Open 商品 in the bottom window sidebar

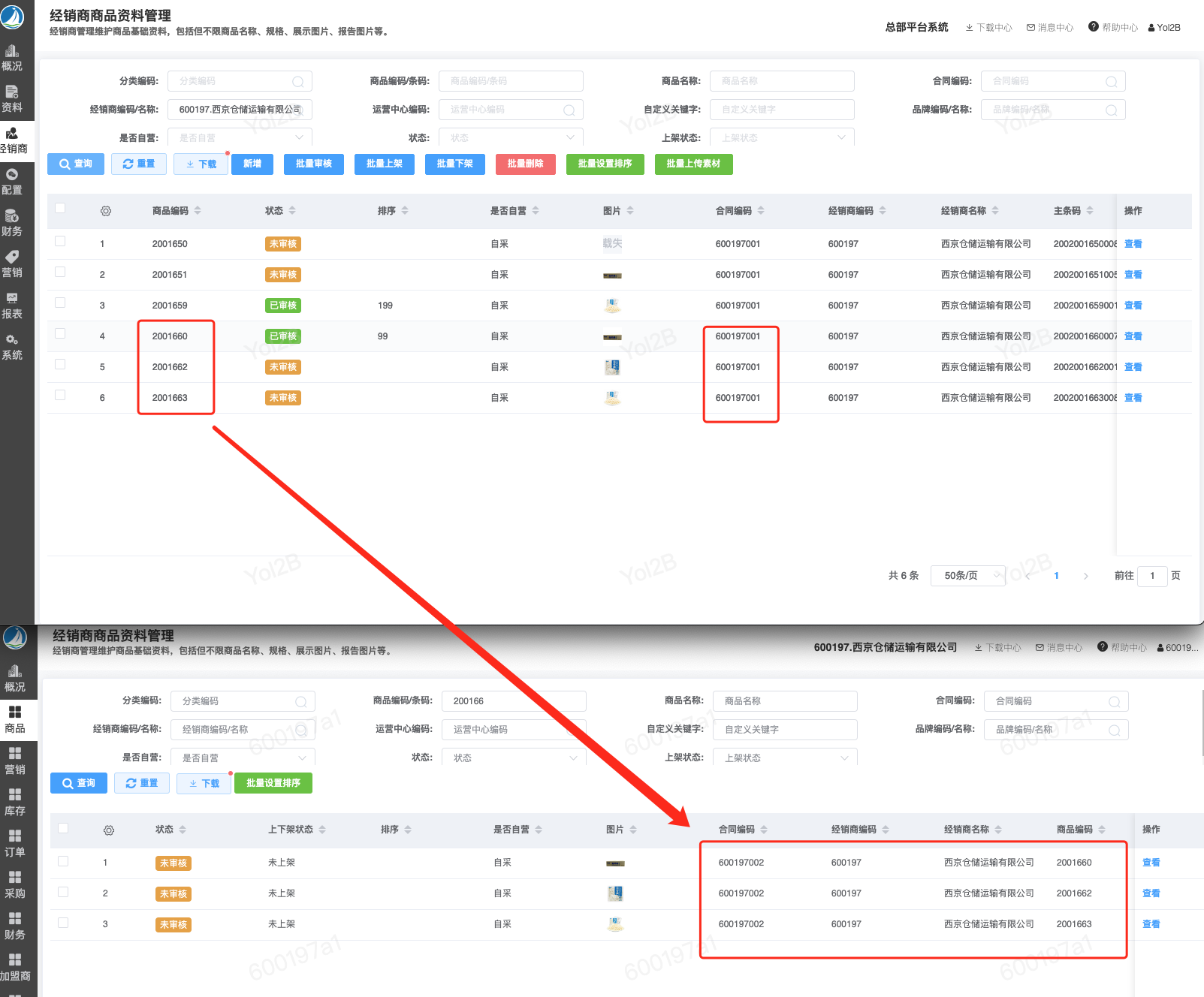pyautogui.click(x=15, y=719)
